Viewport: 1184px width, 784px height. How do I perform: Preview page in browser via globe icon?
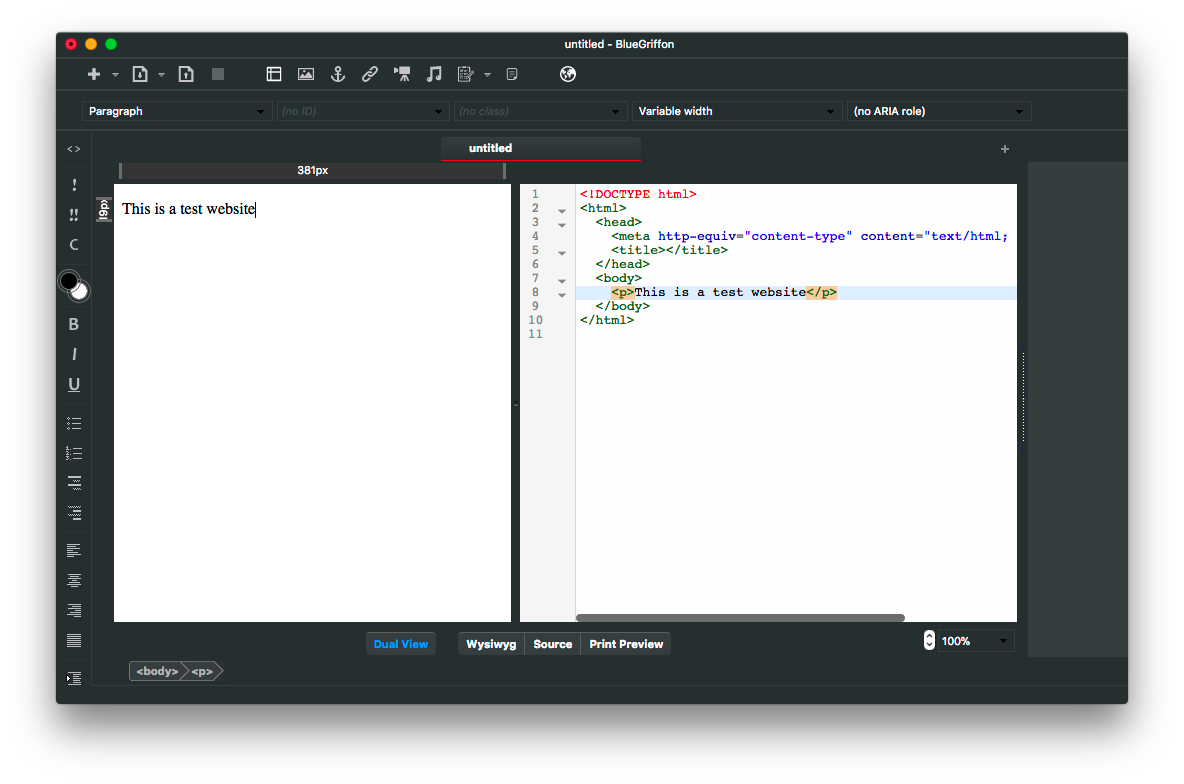coord(568,74)
